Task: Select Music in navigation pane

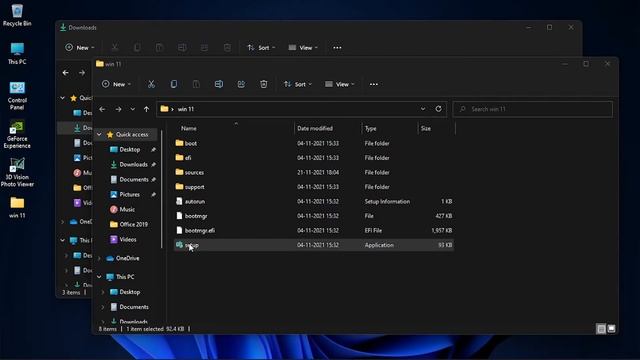Action: click(x=127, y=209)
